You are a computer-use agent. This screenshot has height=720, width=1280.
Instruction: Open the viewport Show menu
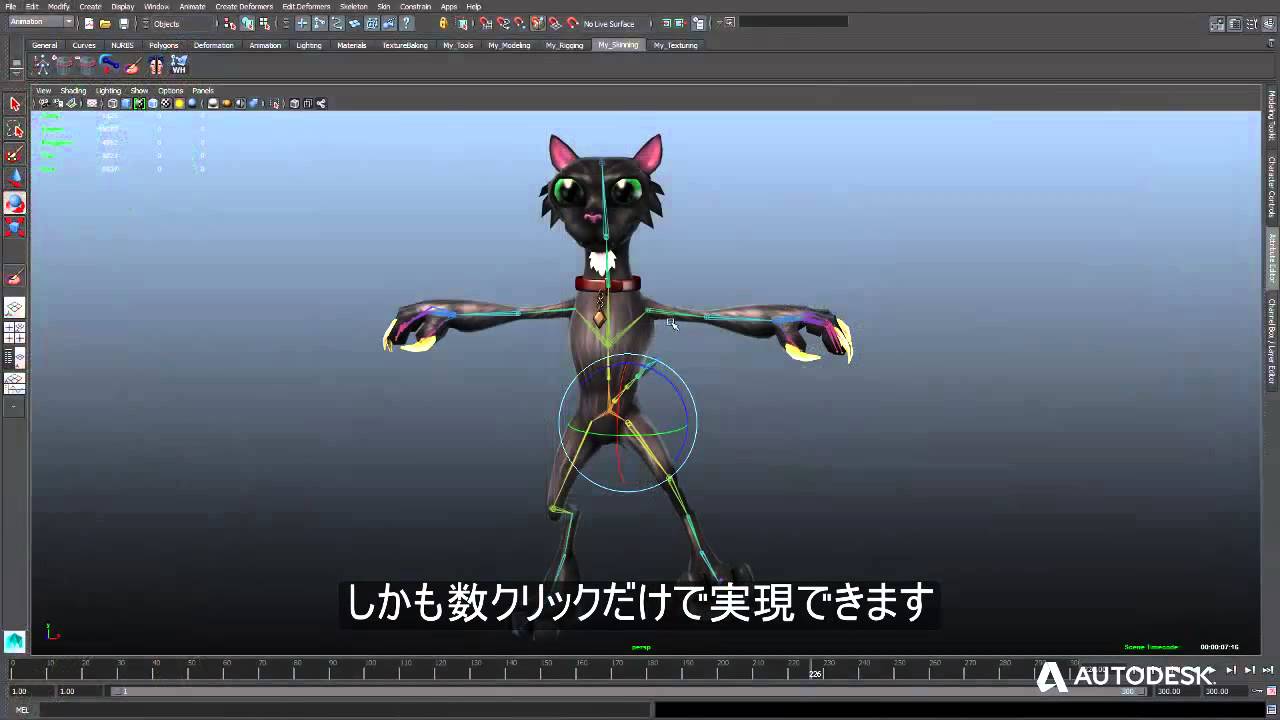point(139,90)
